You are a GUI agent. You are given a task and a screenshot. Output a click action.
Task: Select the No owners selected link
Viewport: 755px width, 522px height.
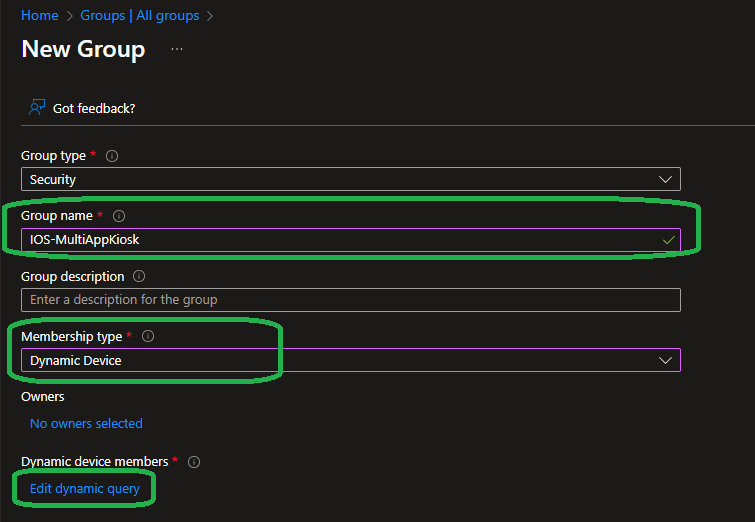86,423
